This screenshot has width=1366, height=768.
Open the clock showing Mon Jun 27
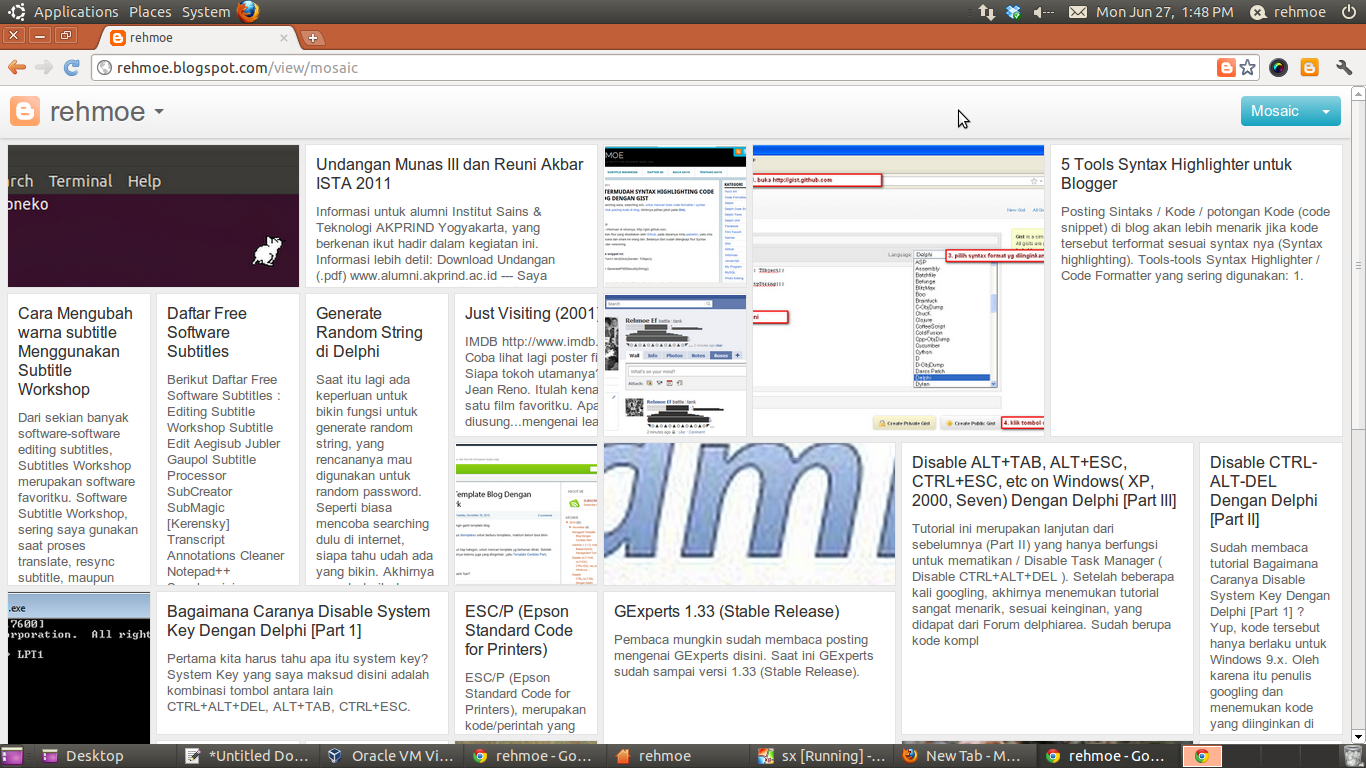pyautogui.click(x=1165, y=12)
